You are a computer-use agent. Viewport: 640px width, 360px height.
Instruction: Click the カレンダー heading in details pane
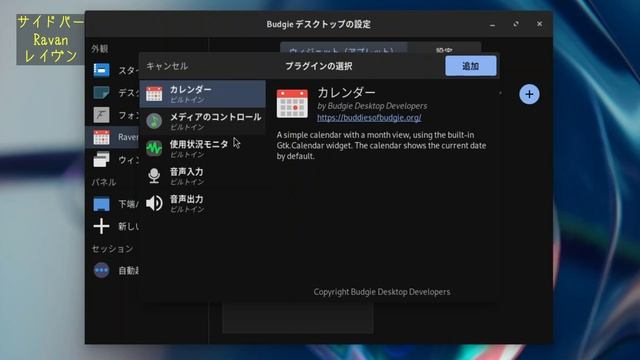(346, 93)
